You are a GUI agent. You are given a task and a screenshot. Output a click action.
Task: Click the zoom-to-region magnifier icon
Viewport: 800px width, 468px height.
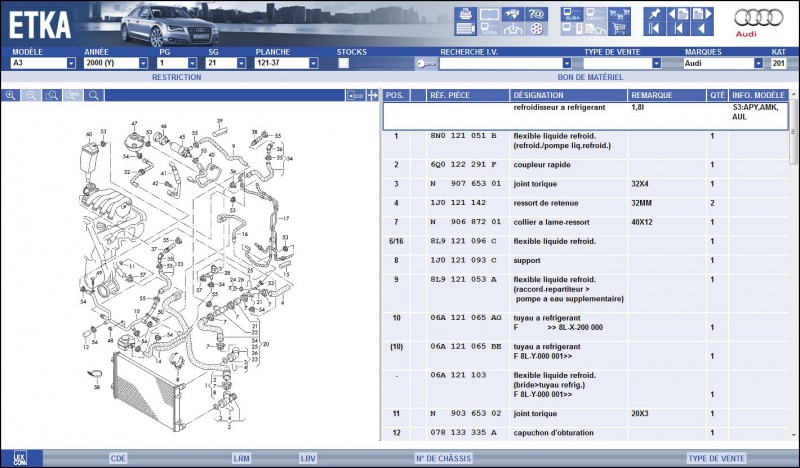(x=52, y=95)
